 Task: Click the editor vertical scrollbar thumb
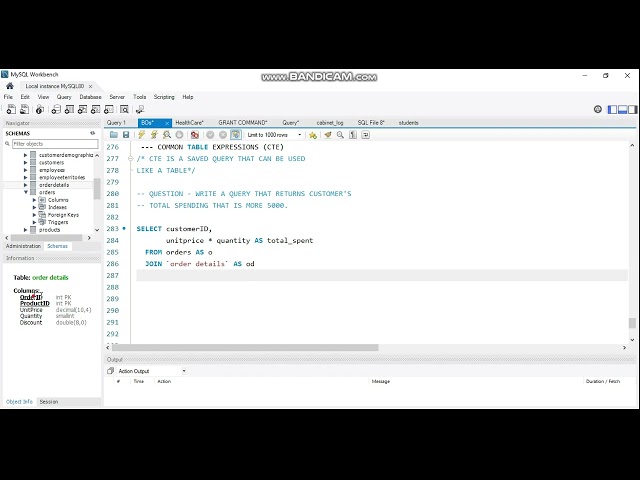pos(632,322)
